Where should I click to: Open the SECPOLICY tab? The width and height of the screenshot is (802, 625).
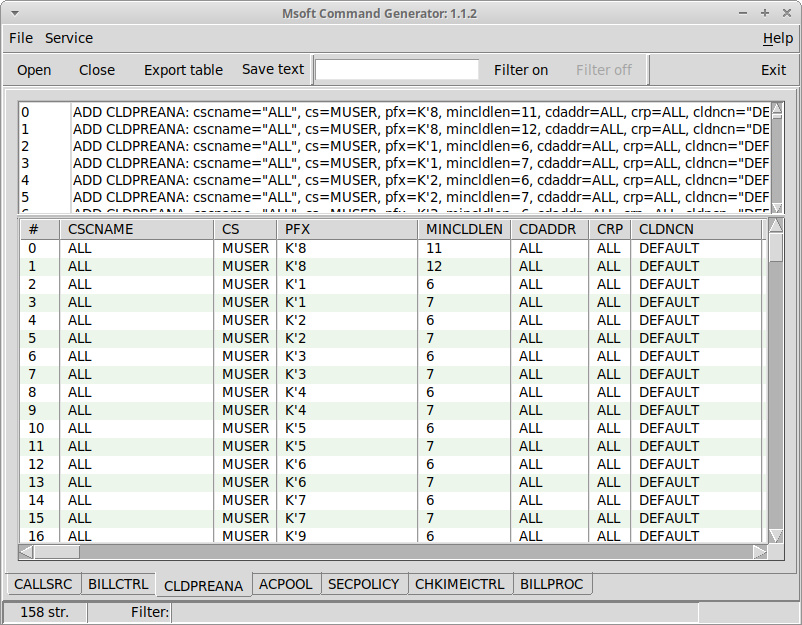tap(364, 584)
